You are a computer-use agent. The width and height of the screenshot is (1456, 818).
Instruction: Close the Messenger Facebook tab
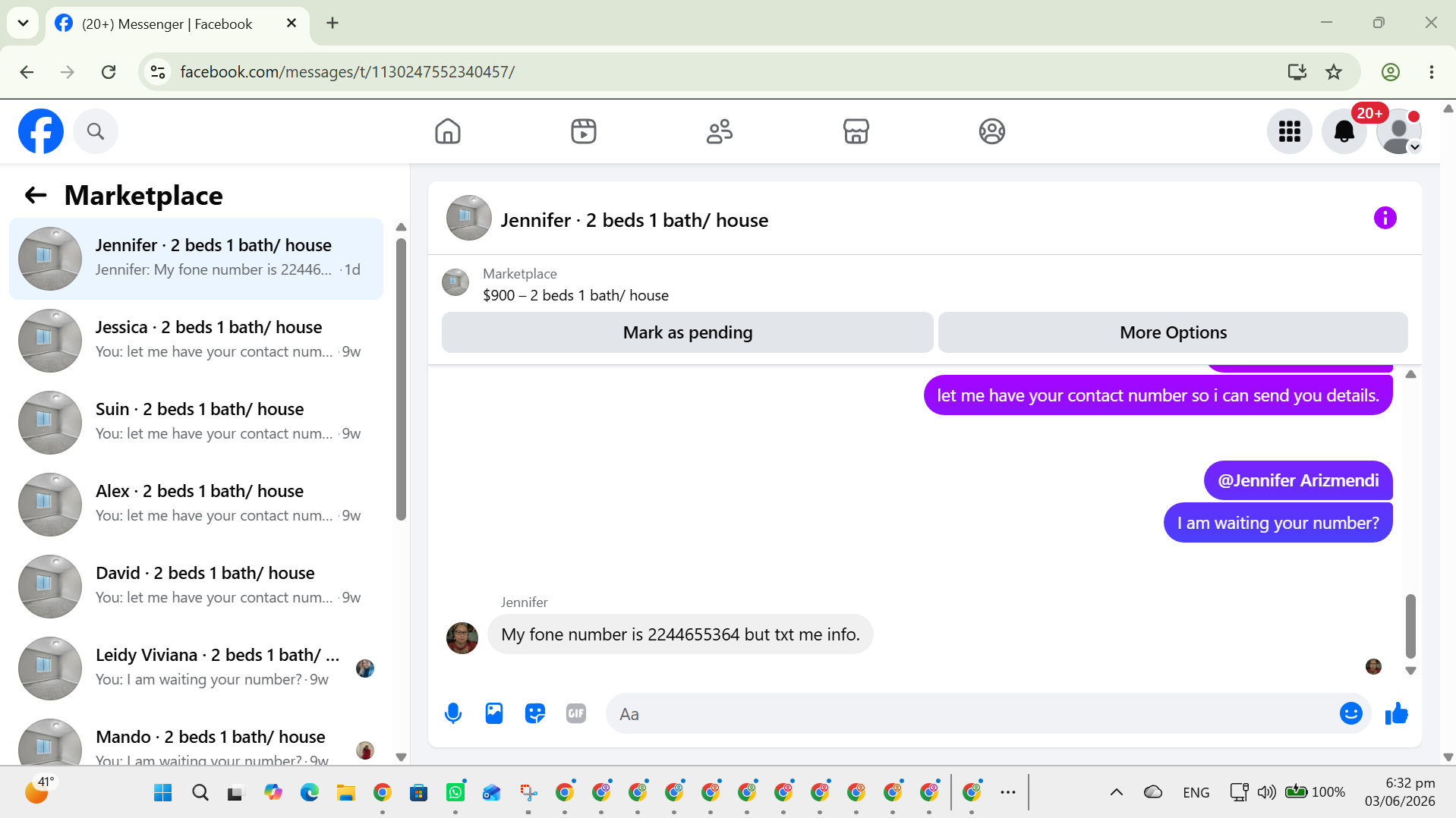point(292,24)
